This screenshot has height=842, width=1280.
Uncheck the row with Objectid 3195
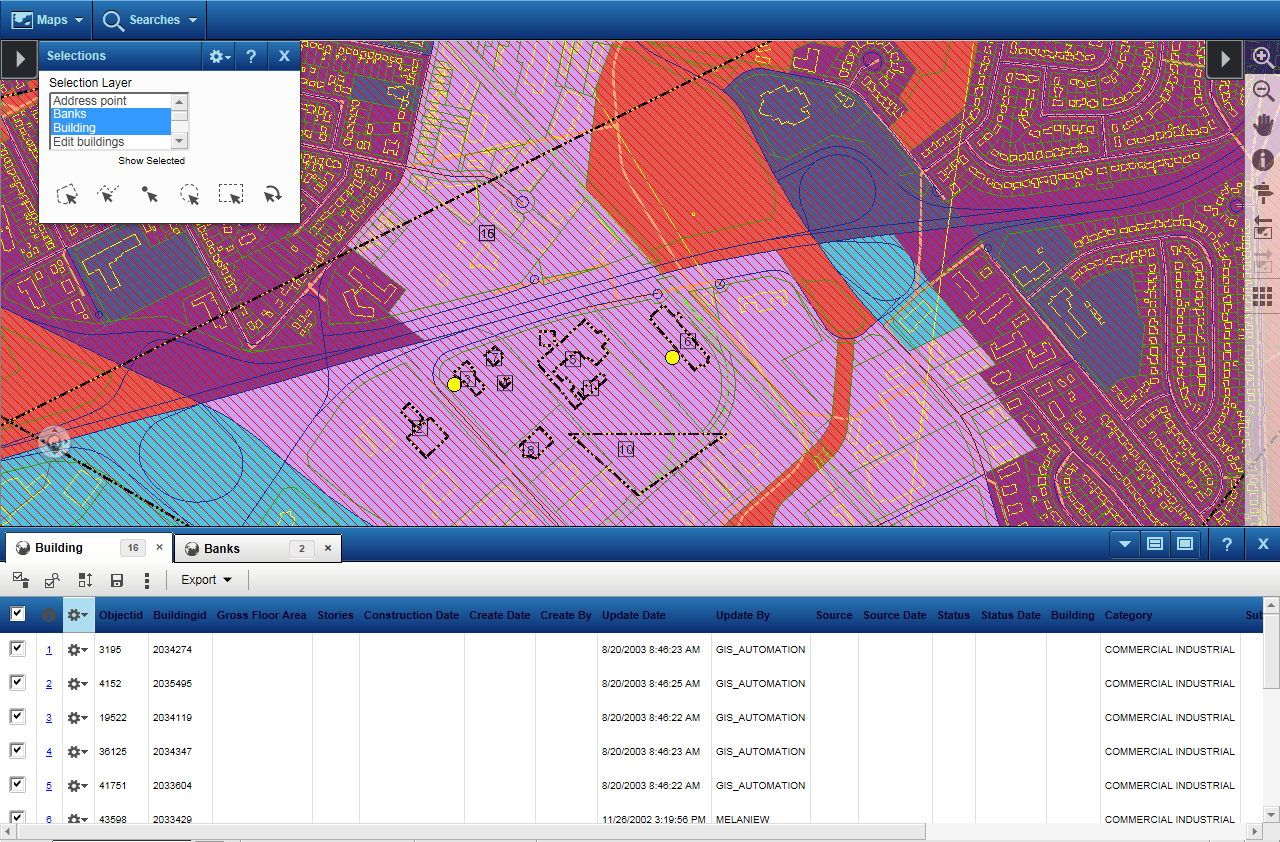coord(17,650)
